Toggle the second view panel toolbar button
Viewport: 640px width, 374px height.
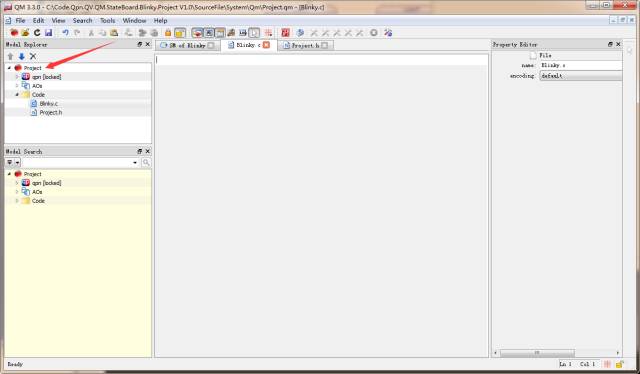point(209,33)
